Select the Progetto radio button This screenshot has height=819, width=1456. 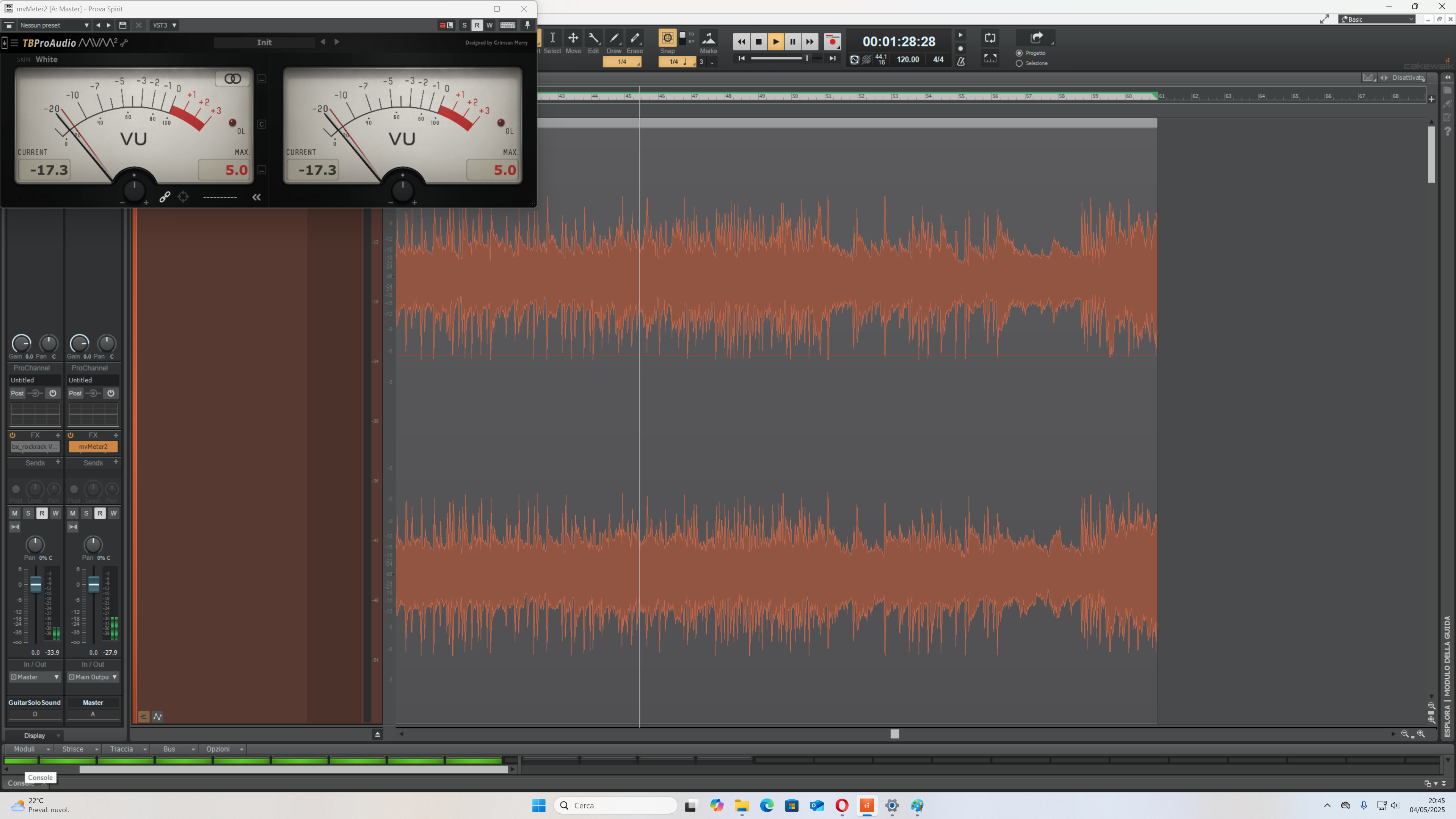pos(1019,53)
